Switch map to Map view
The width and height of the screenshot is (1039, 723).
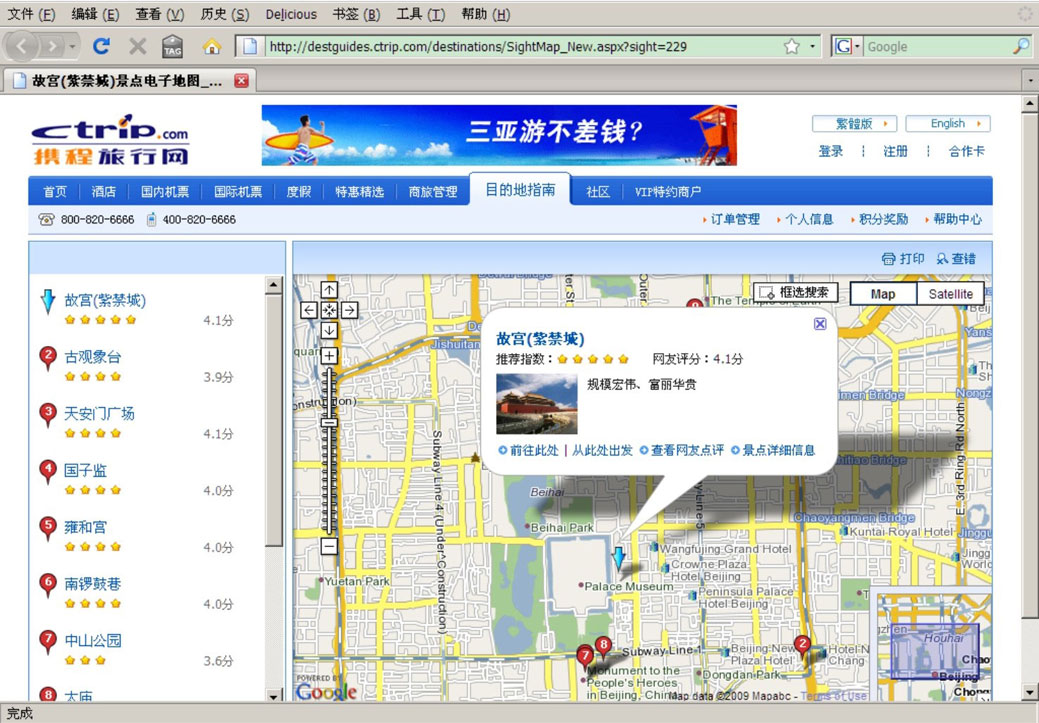883,294
